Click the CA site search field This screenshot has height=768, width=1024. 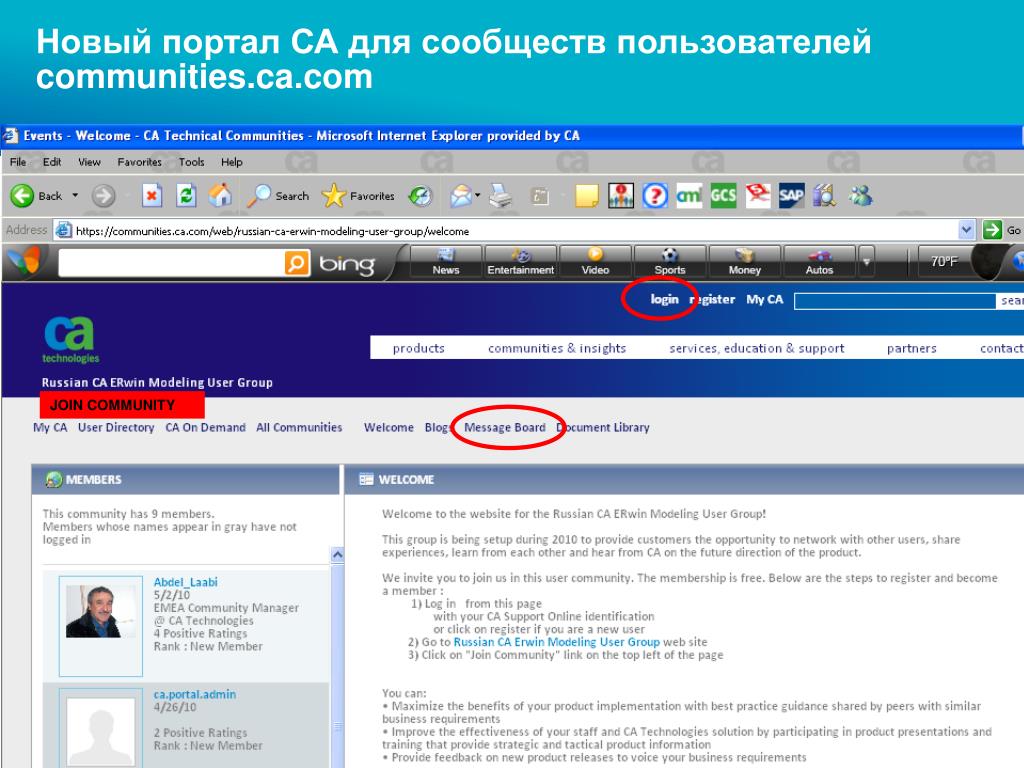pyautogui.click(x=895, y=300)
